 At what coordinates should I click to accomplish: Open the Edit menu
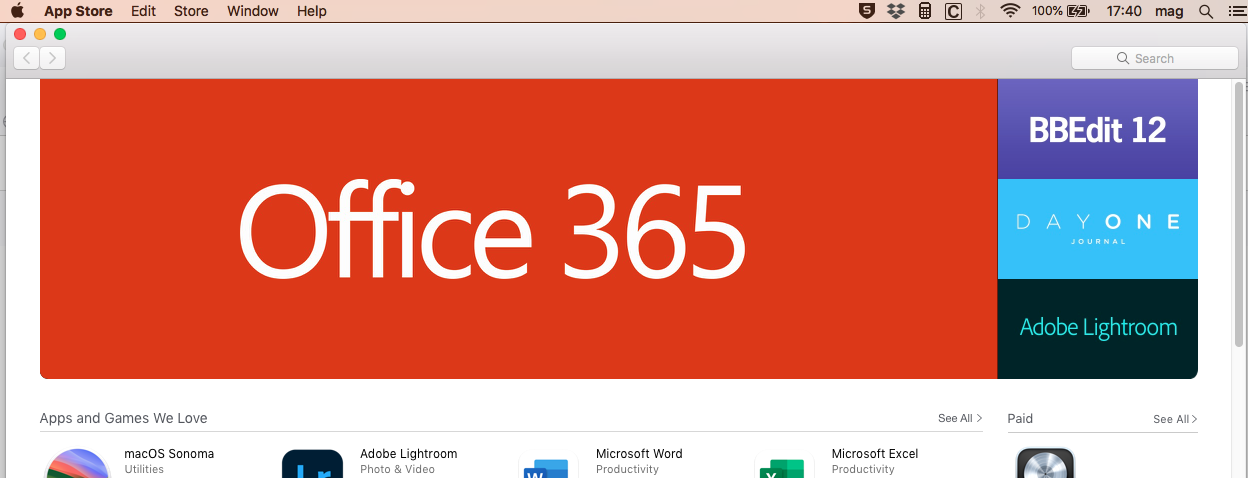(x=144, y=11)
